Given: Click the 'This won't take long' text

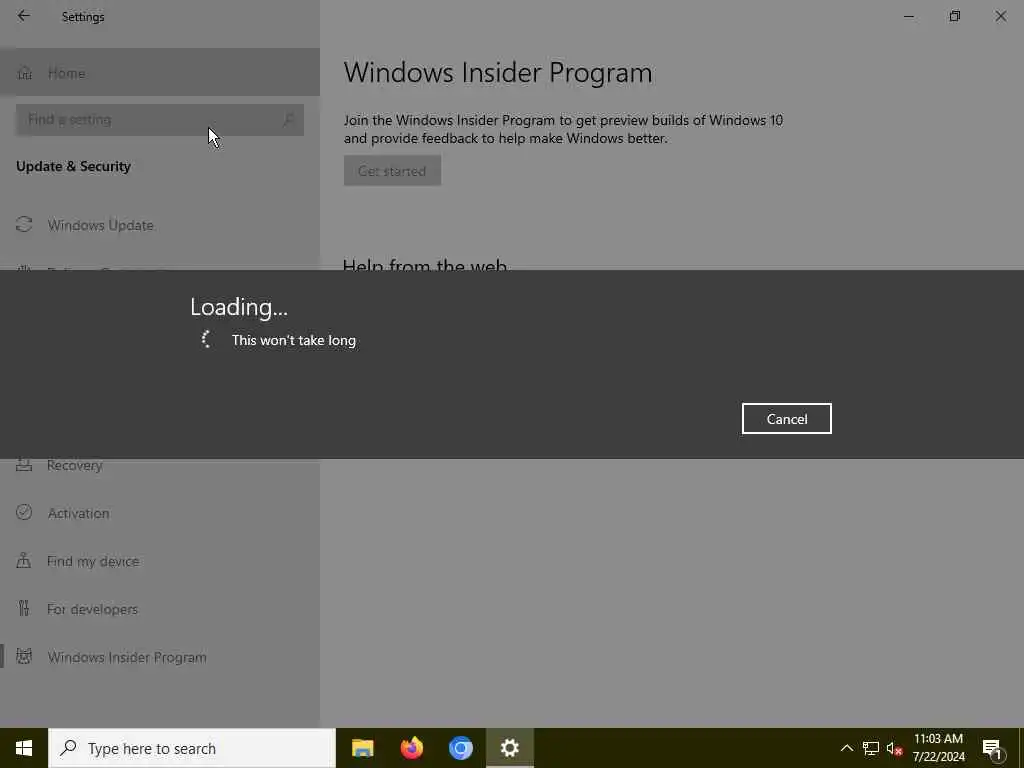Looking at the screenshot, I should 294,340.
